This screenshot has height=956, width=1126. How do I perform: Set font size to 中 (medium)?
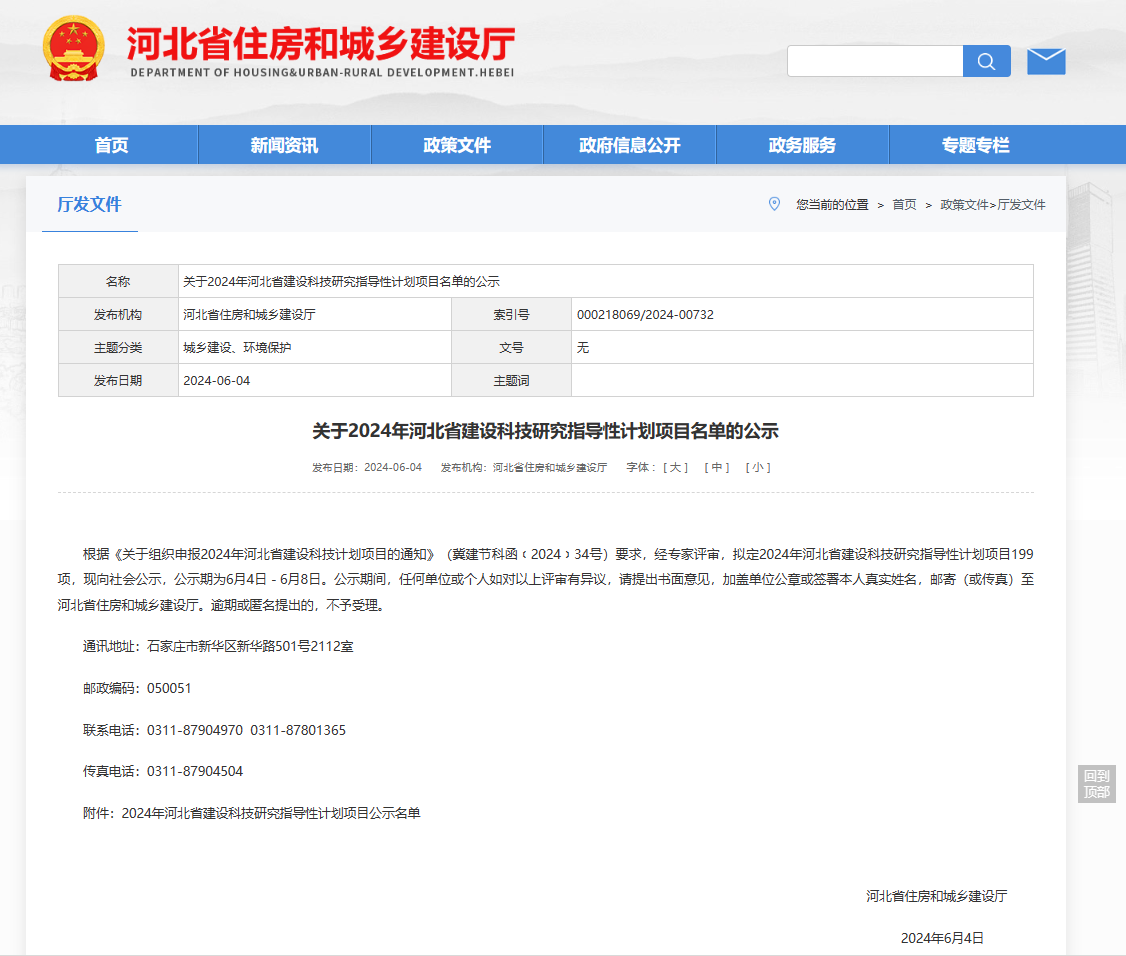click(717, 467)
